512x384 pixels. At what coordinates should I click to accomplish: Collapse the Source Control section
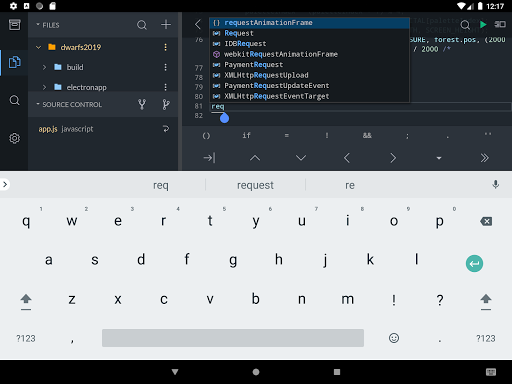(x=38, y=104)
